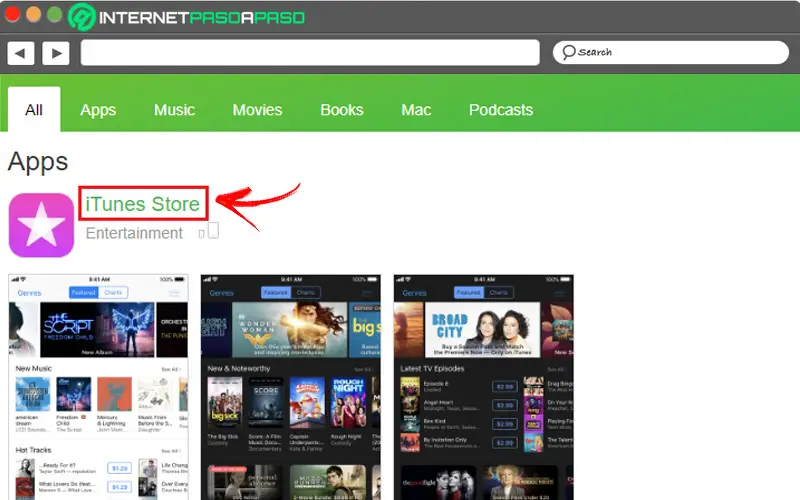Screen dimensions: 800x500
Task: Click the empty address bar field
Action: tap(310, 53)
